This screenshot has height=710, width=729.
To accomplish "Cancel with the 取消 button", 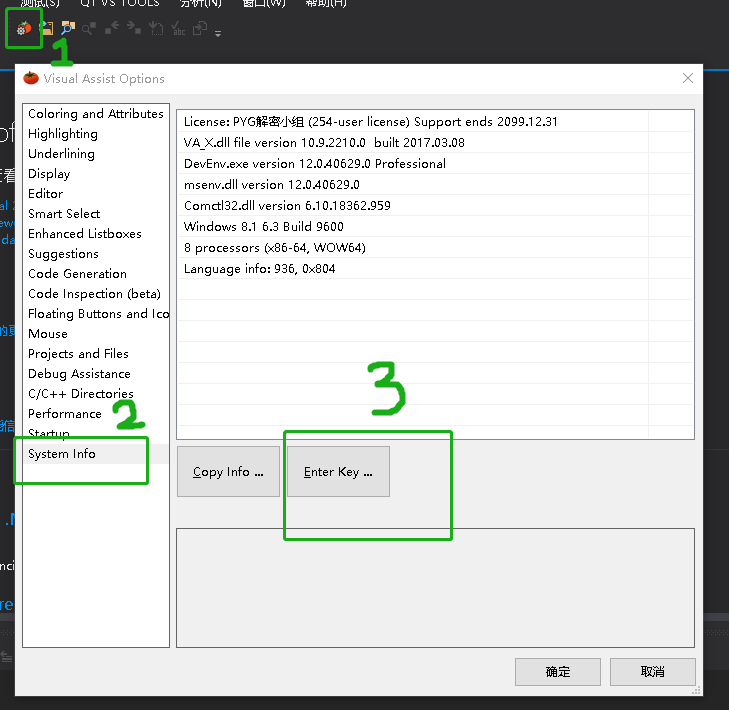I will tap(653, 671).
